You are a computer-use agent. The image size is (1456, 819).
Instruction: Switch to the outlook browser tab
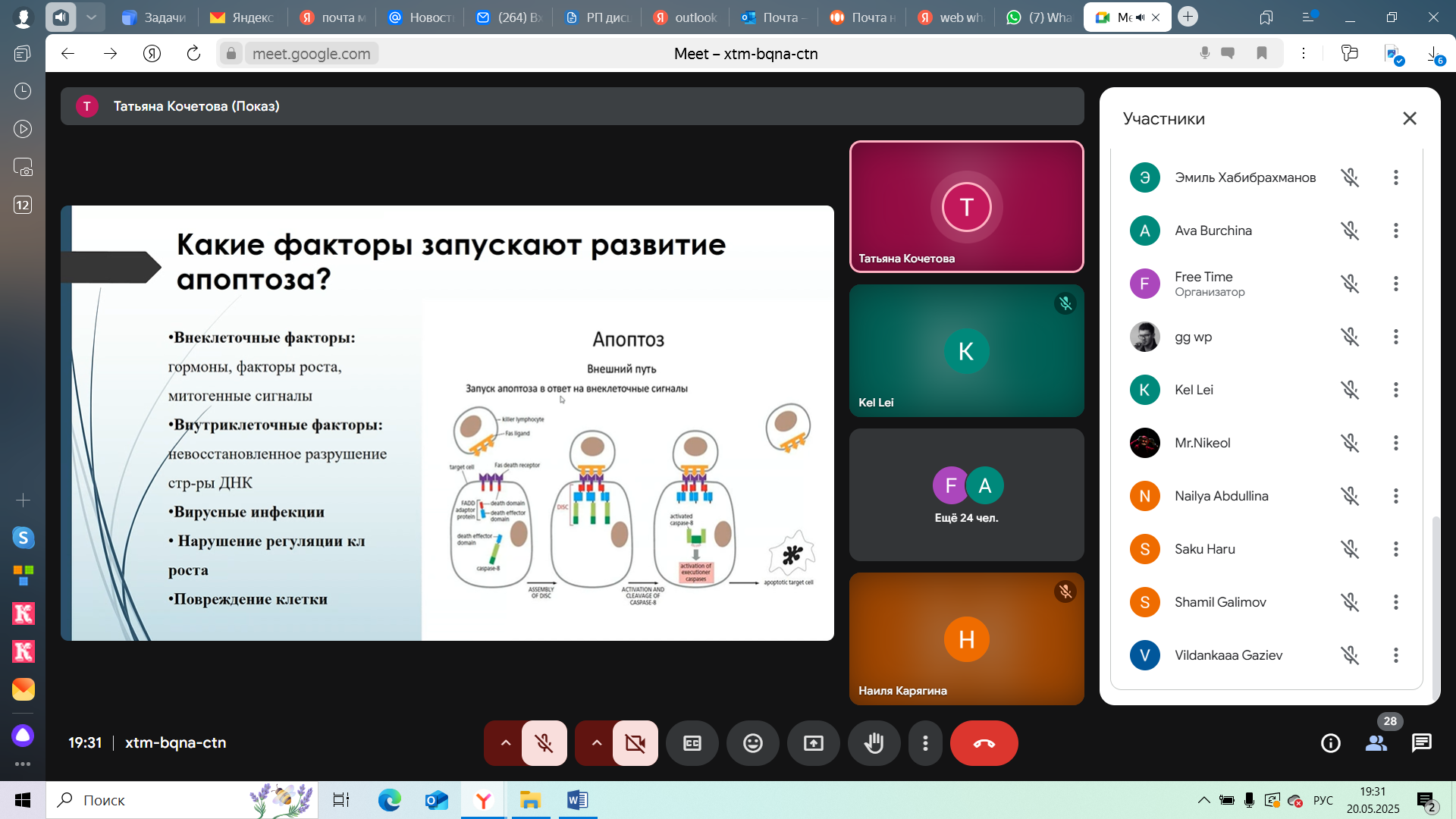[x=685, y=17]
